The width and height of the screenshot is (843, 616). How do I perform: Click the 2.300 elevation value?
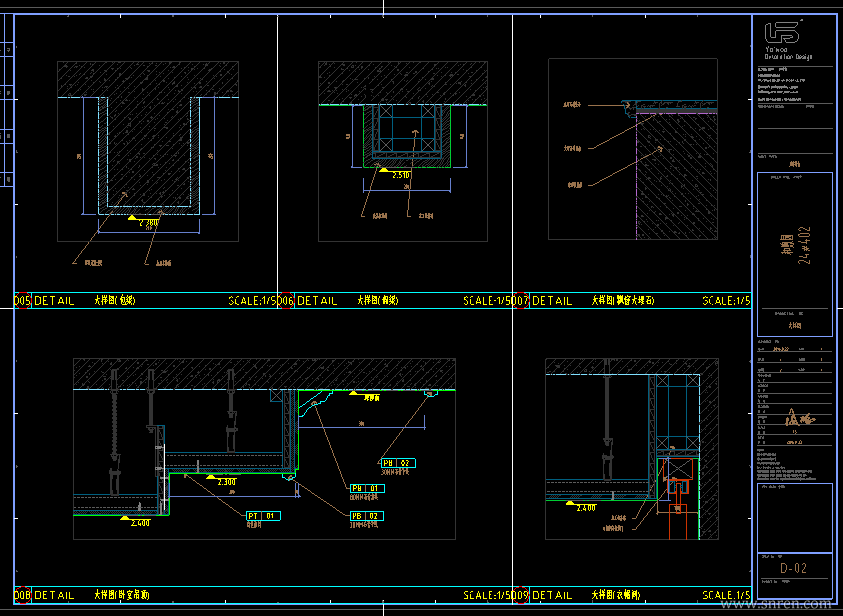pyautogui.click(x=227, y=482)
